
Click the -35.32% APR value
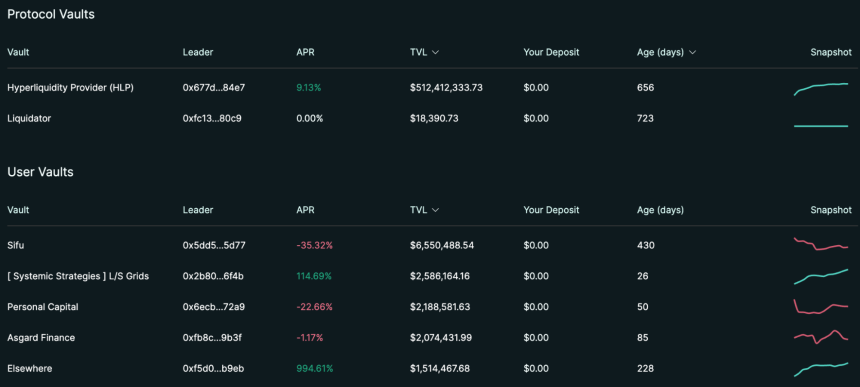[315, 246]
